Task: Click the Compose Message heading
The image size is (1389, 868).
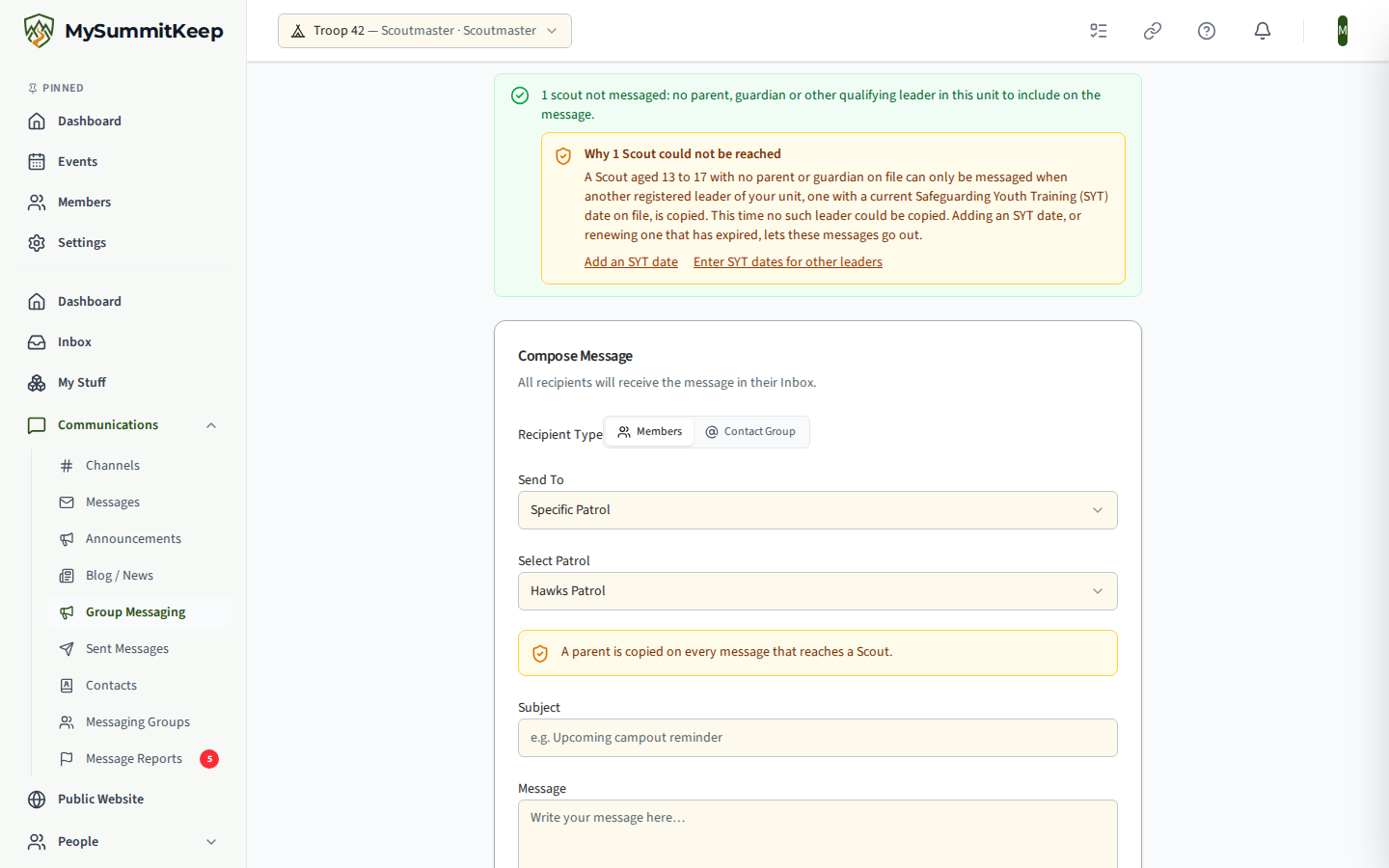Action: pyautogui.click(x=575, y=356)
